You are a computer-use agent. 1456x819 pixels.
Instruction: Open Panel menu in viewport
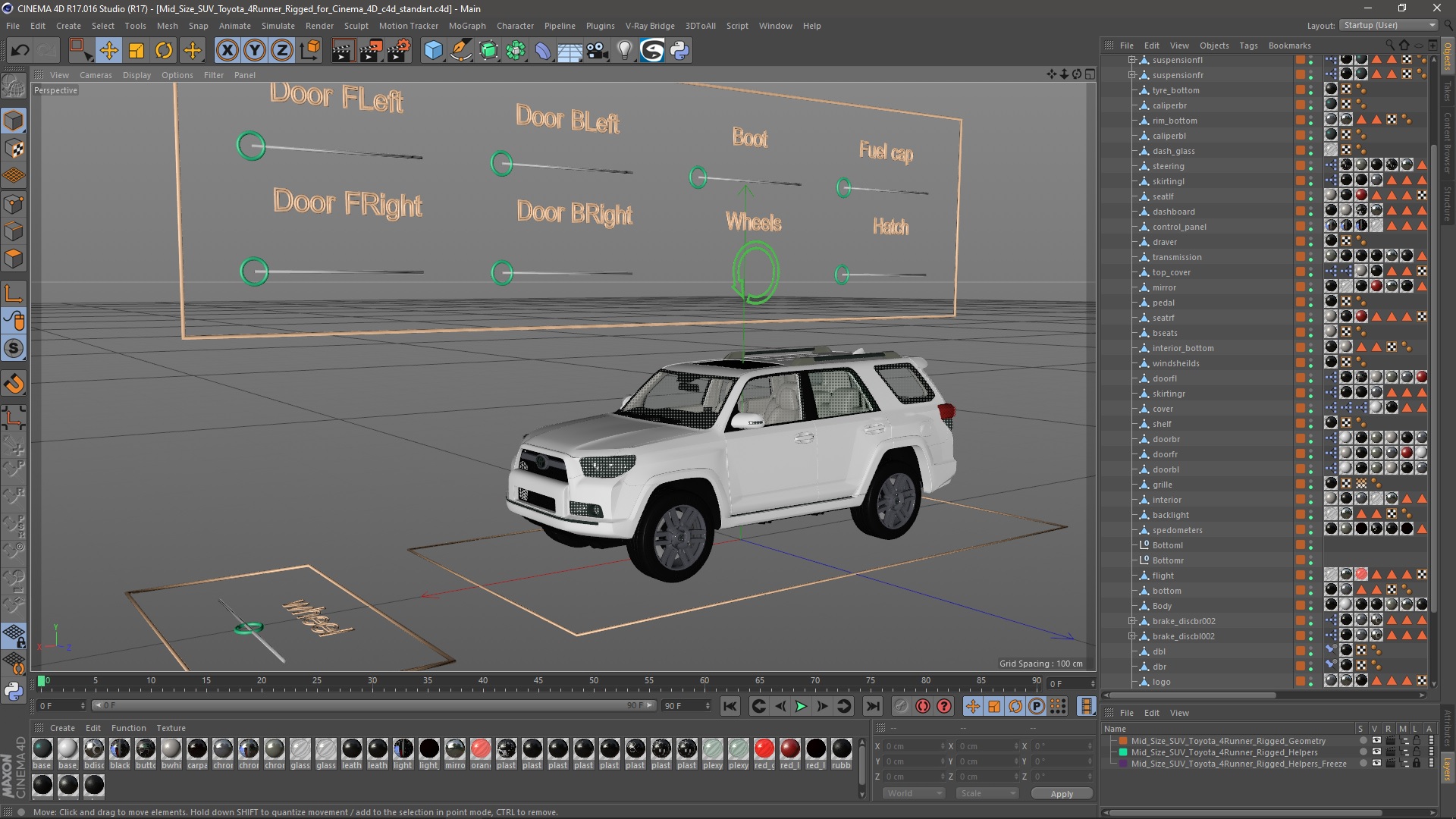click(244, 75)
